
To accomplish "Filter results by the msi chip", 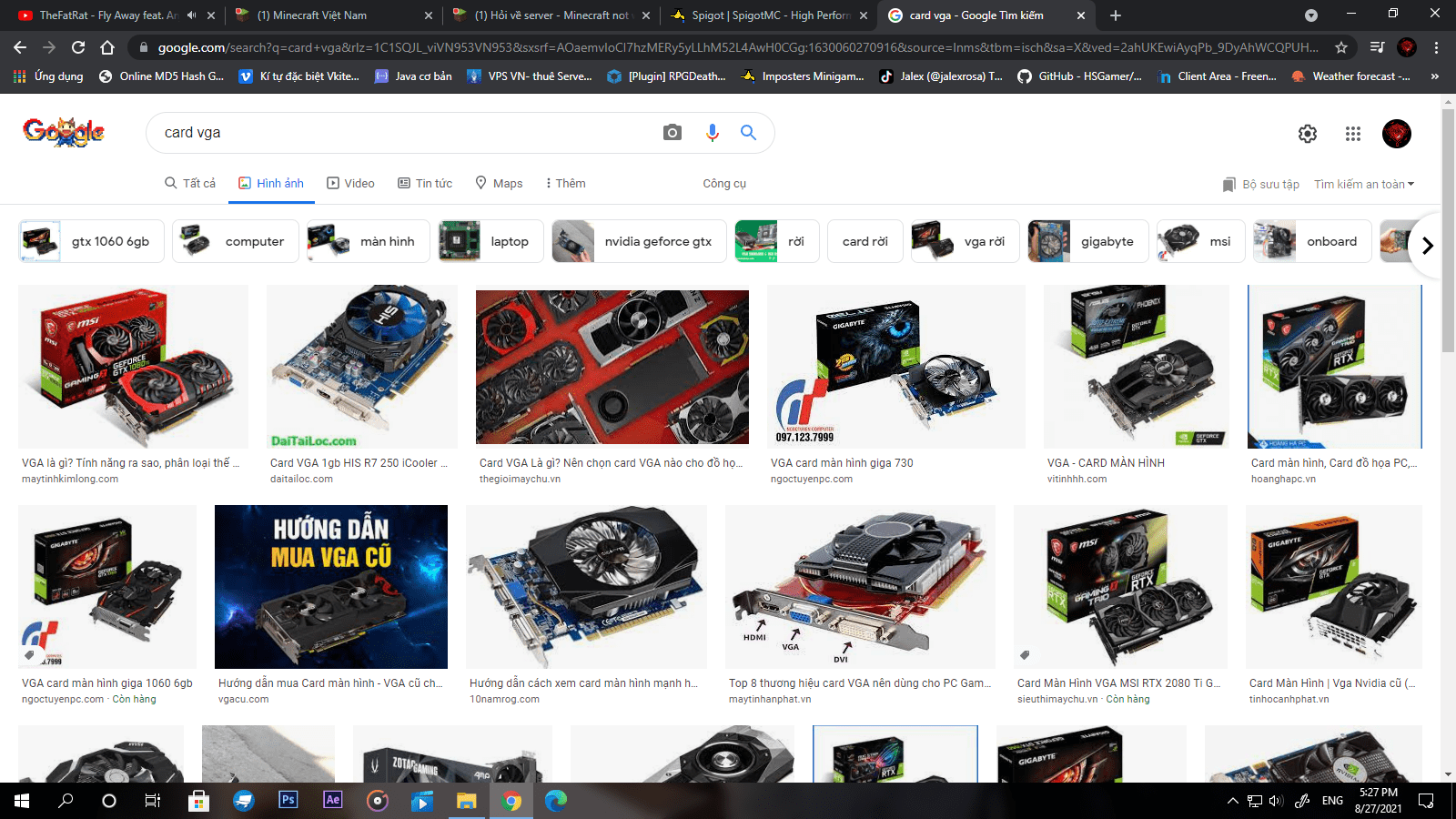I will (1200, 241).
